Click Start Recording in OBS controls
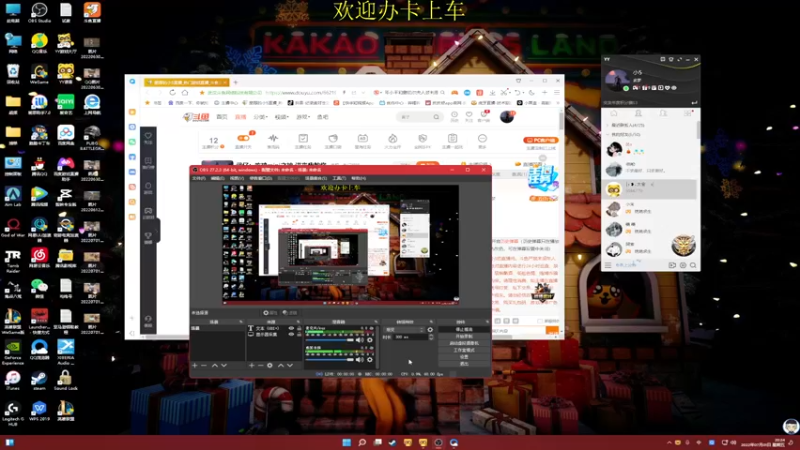This screenshot has height=450, width=800. tap(464, 337)
